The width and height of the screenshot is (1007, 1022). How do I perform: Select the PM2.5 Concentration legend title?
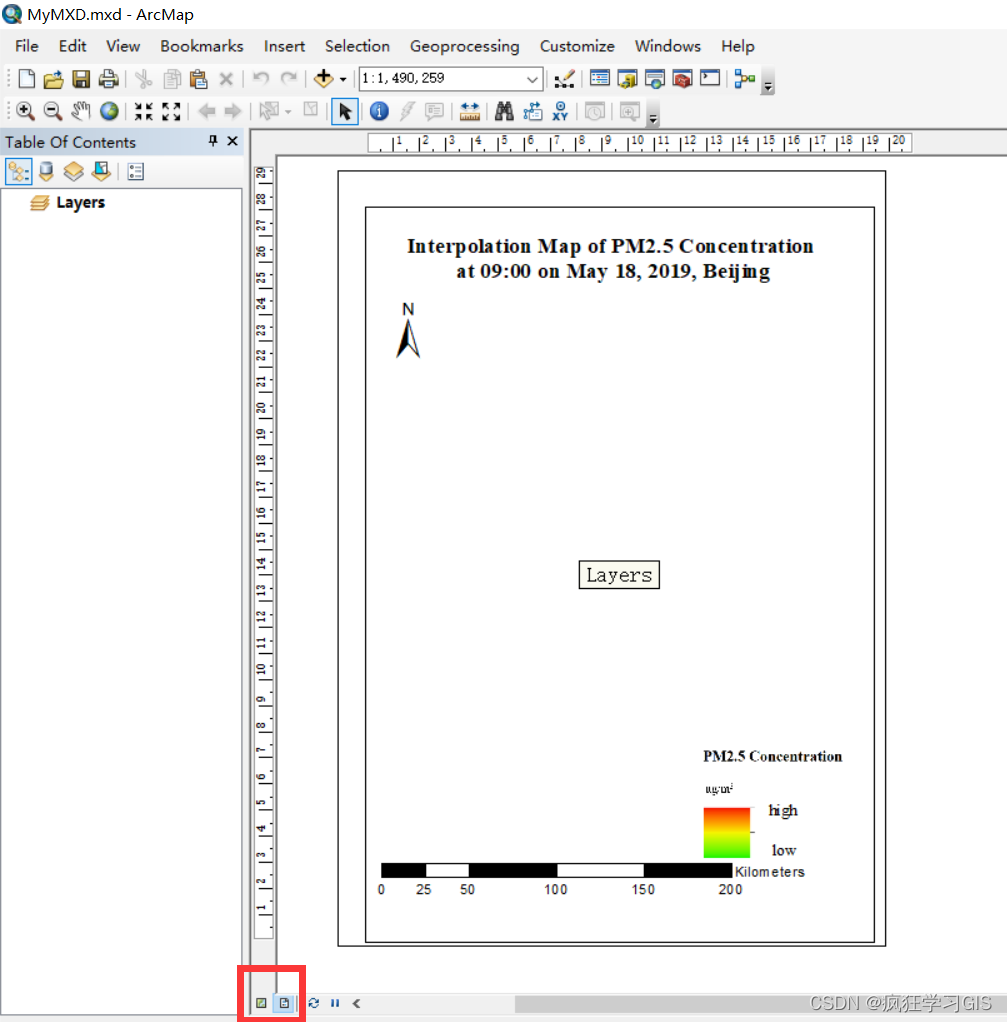tap(772, 756)
